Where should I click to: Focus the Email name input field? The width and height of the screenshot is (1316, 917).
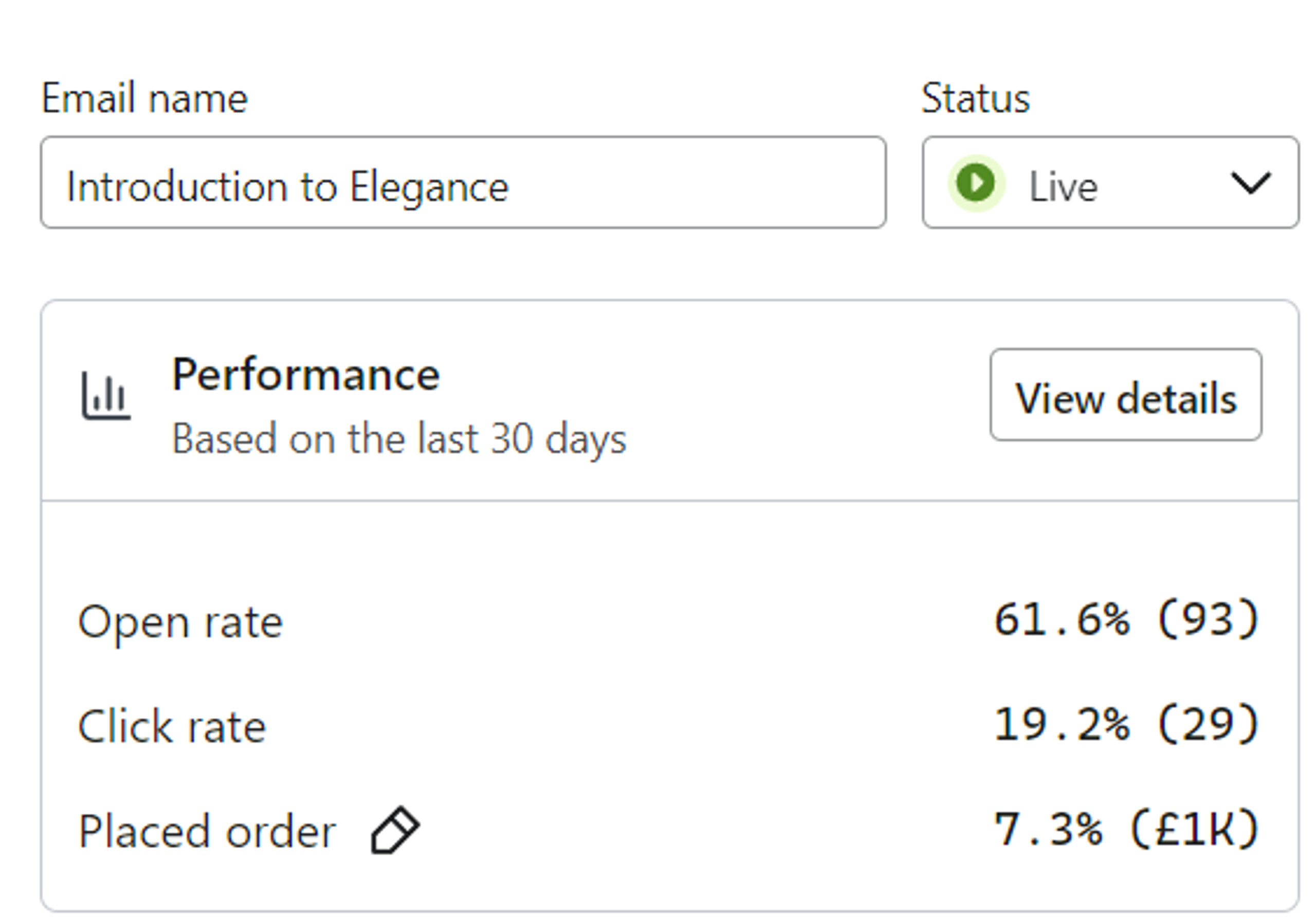click(463, 182)
